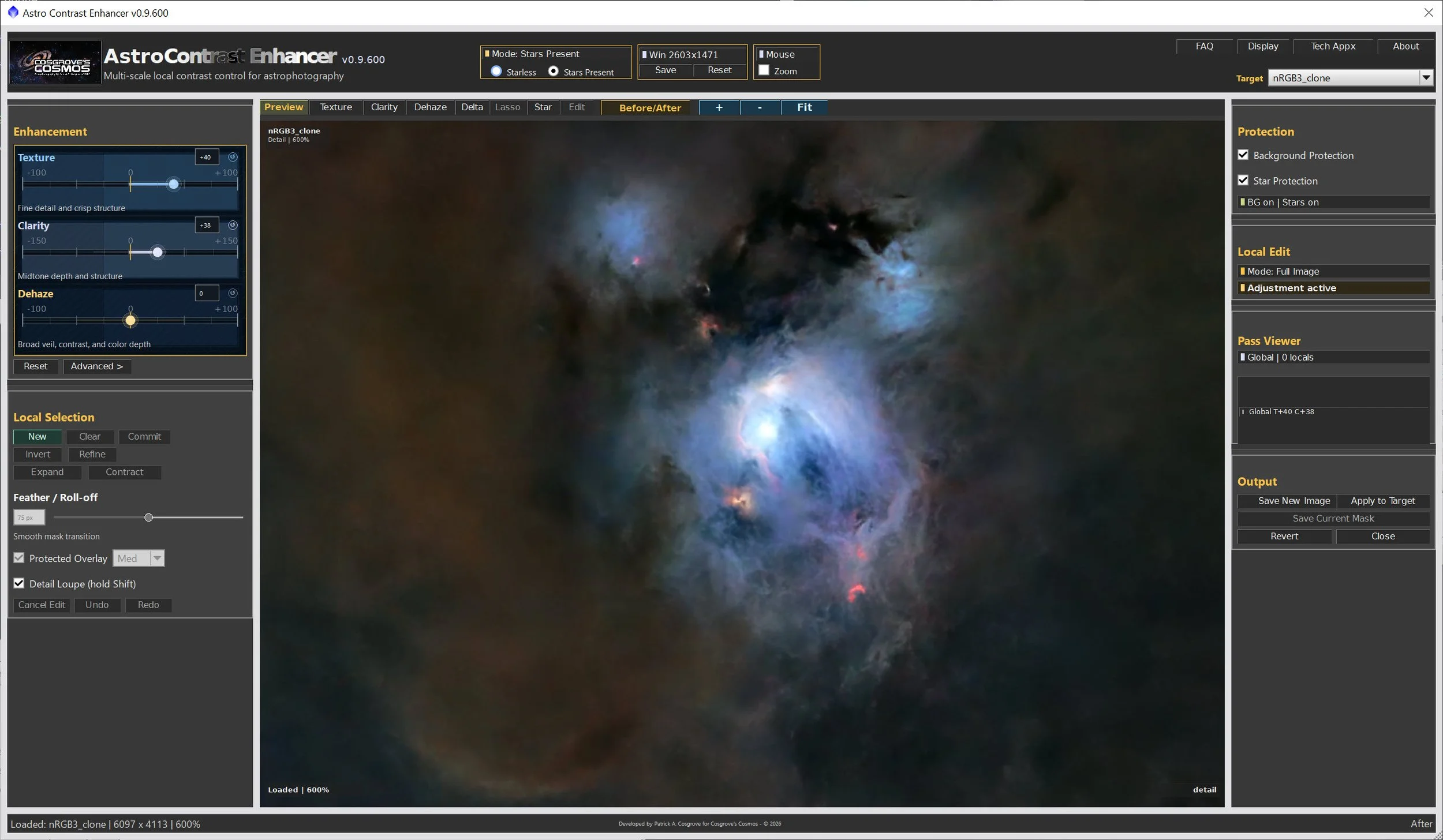Open the Display menu
The image size is (1443, 840).
(x=1263, y=46)
